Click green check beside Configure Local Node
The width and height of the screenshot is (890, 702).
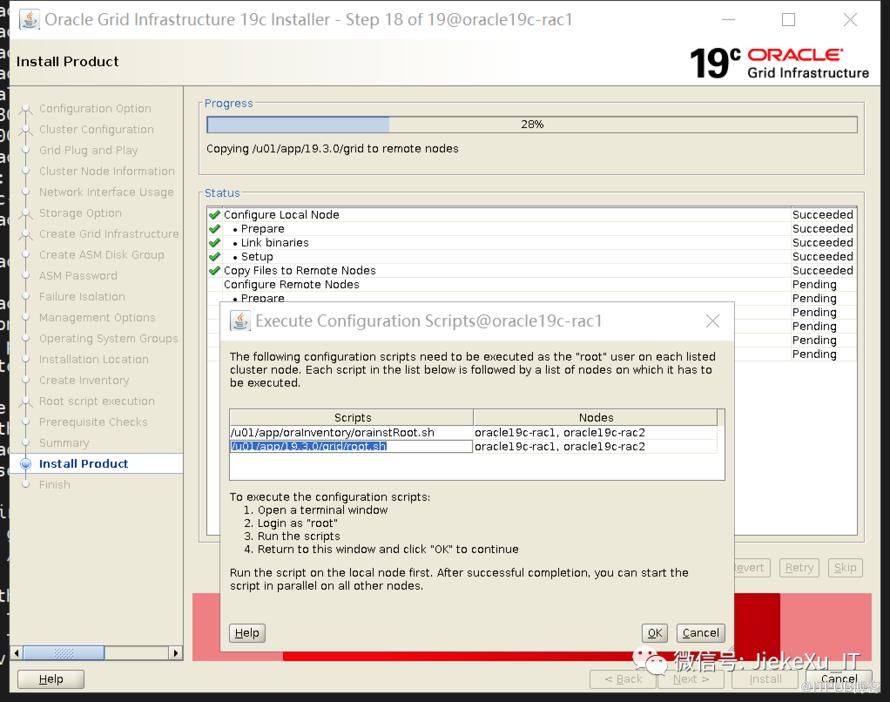click(214, 215)
